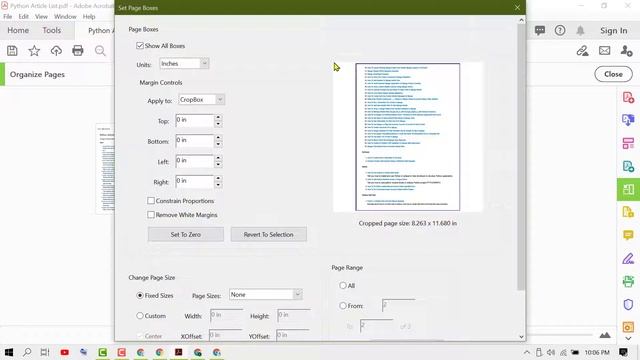Open the Action Center notification icon
The width and height of the screenshot is (640, 360).
(623, 352)
